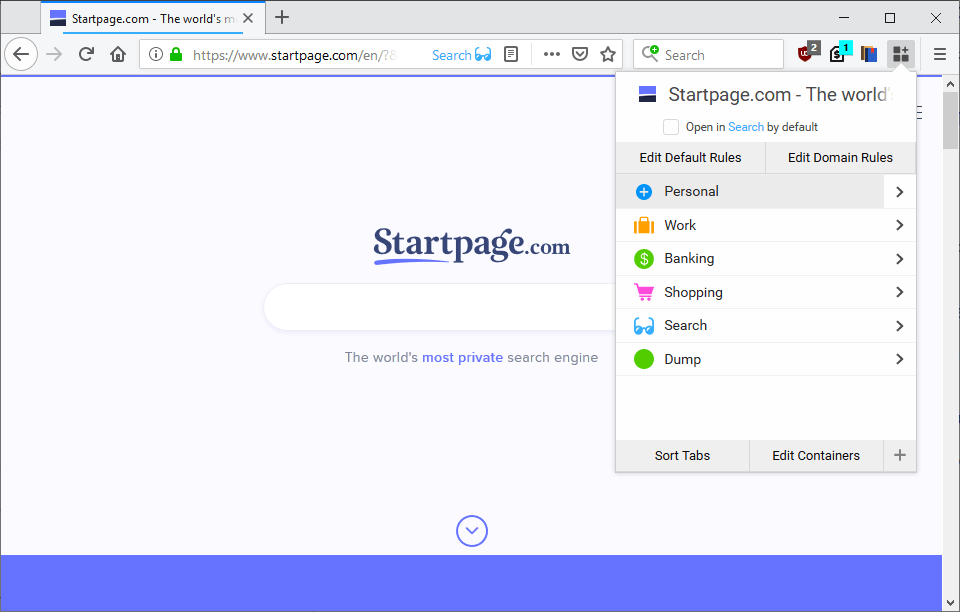960x612 pixels.
Task: Click the blue Search link in popup
Action: coord(746,127)
